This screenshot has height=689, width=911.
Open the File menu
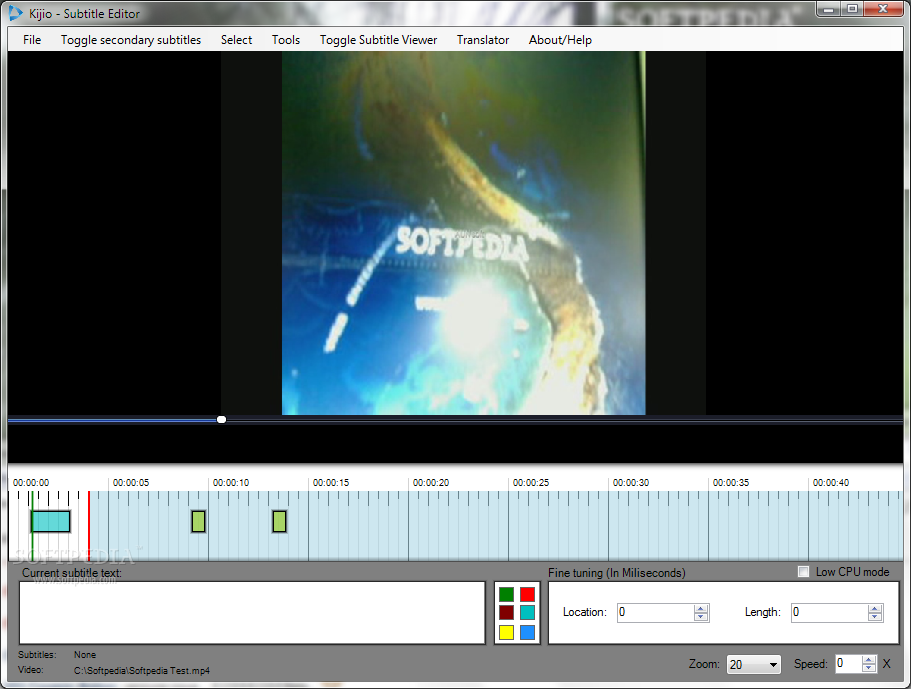(32, 40)
